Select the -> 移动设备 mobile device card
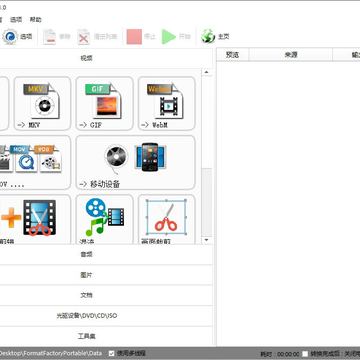 [136, 162]
